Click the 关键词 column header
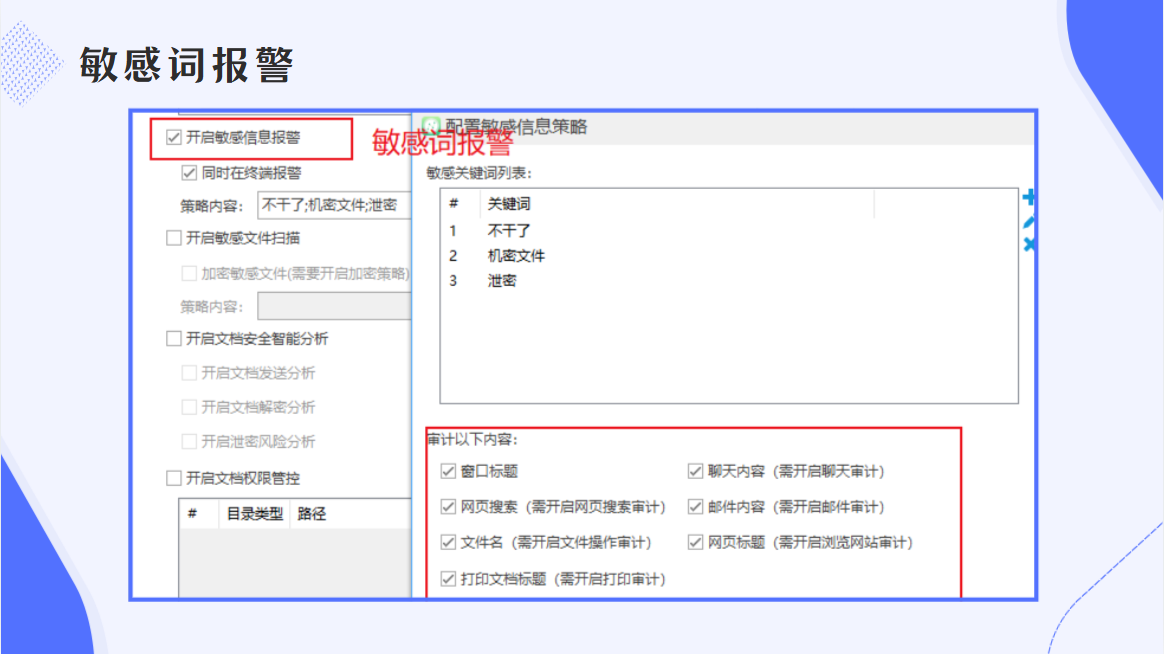 677,203
